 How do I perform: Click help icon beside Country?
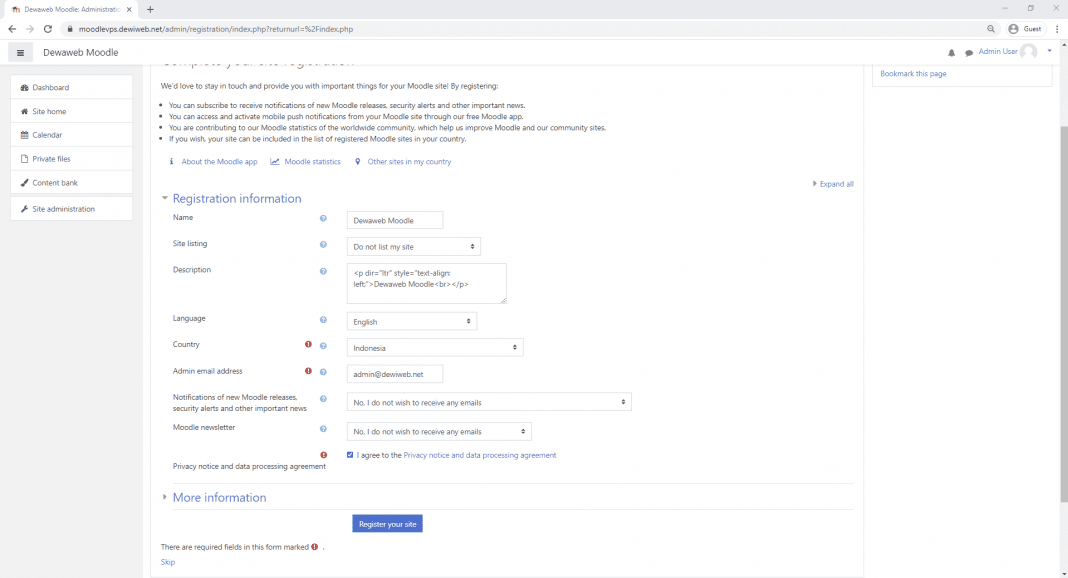323,346
